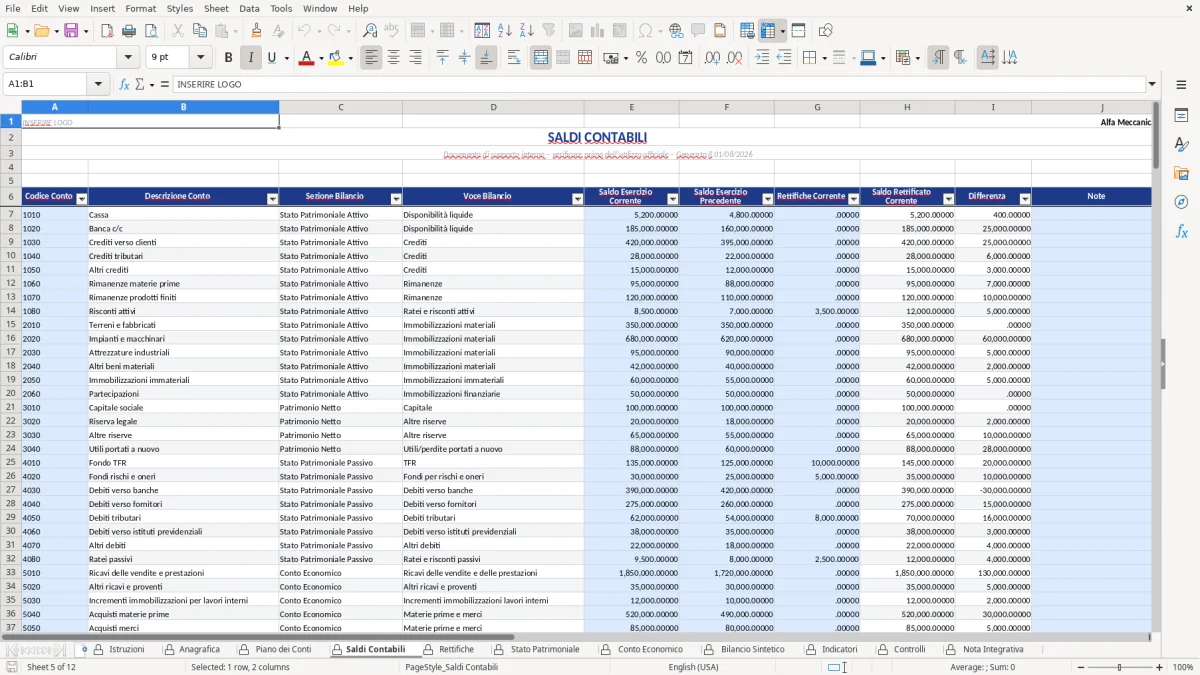
Task: Format as Percent
Action: [x=641, y=58]
